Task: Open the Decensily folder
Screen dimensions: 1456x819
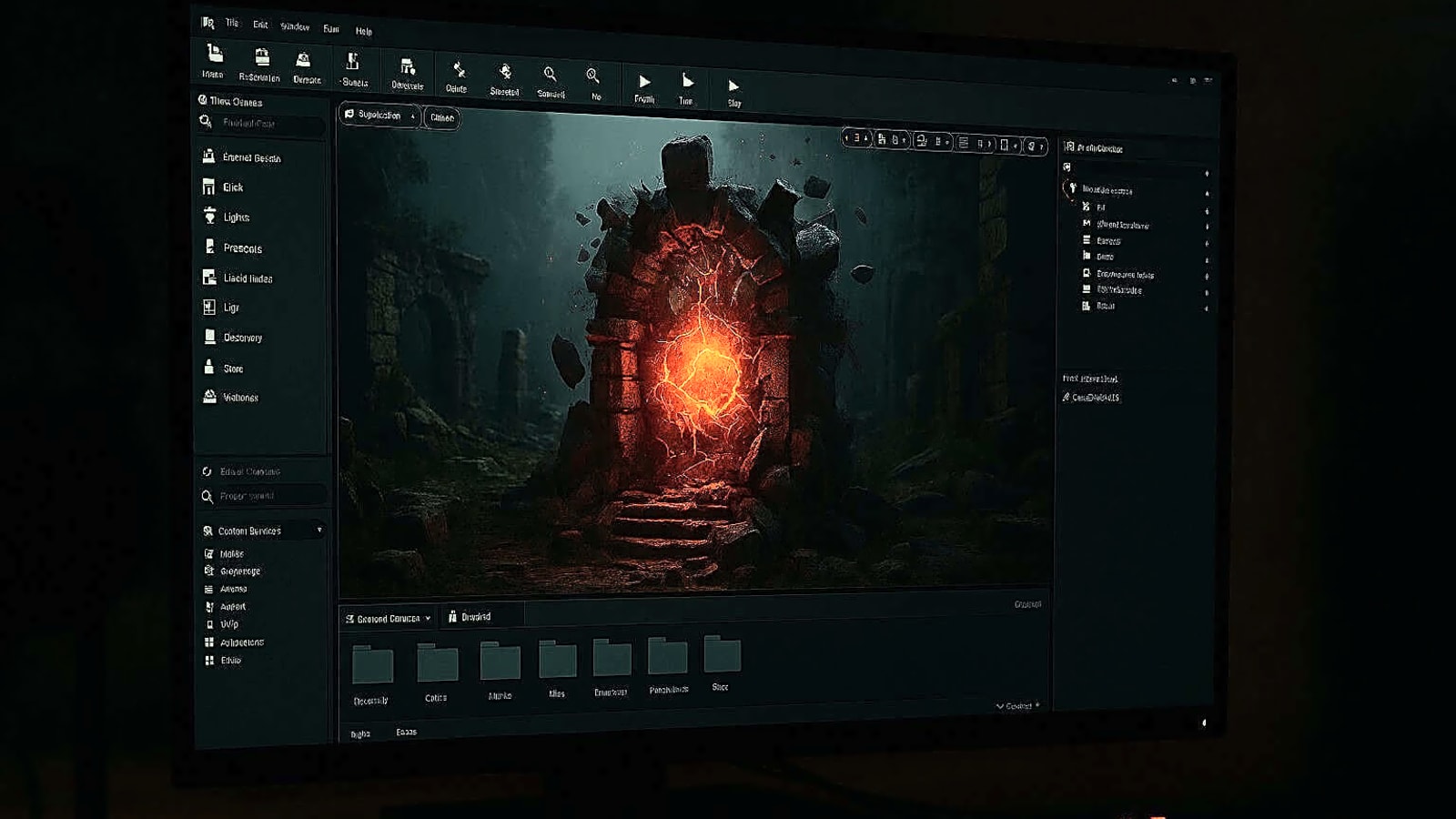Action: (x=371, y=674)
